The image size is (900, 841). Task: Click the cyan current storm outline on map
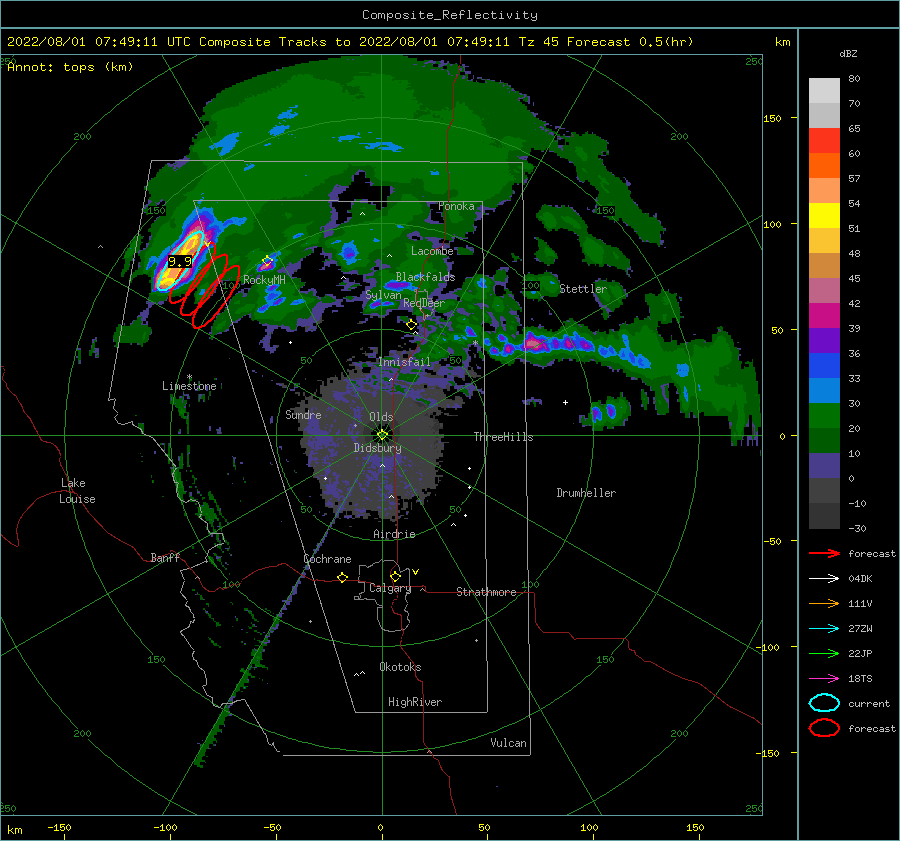(x=179, y=261)
